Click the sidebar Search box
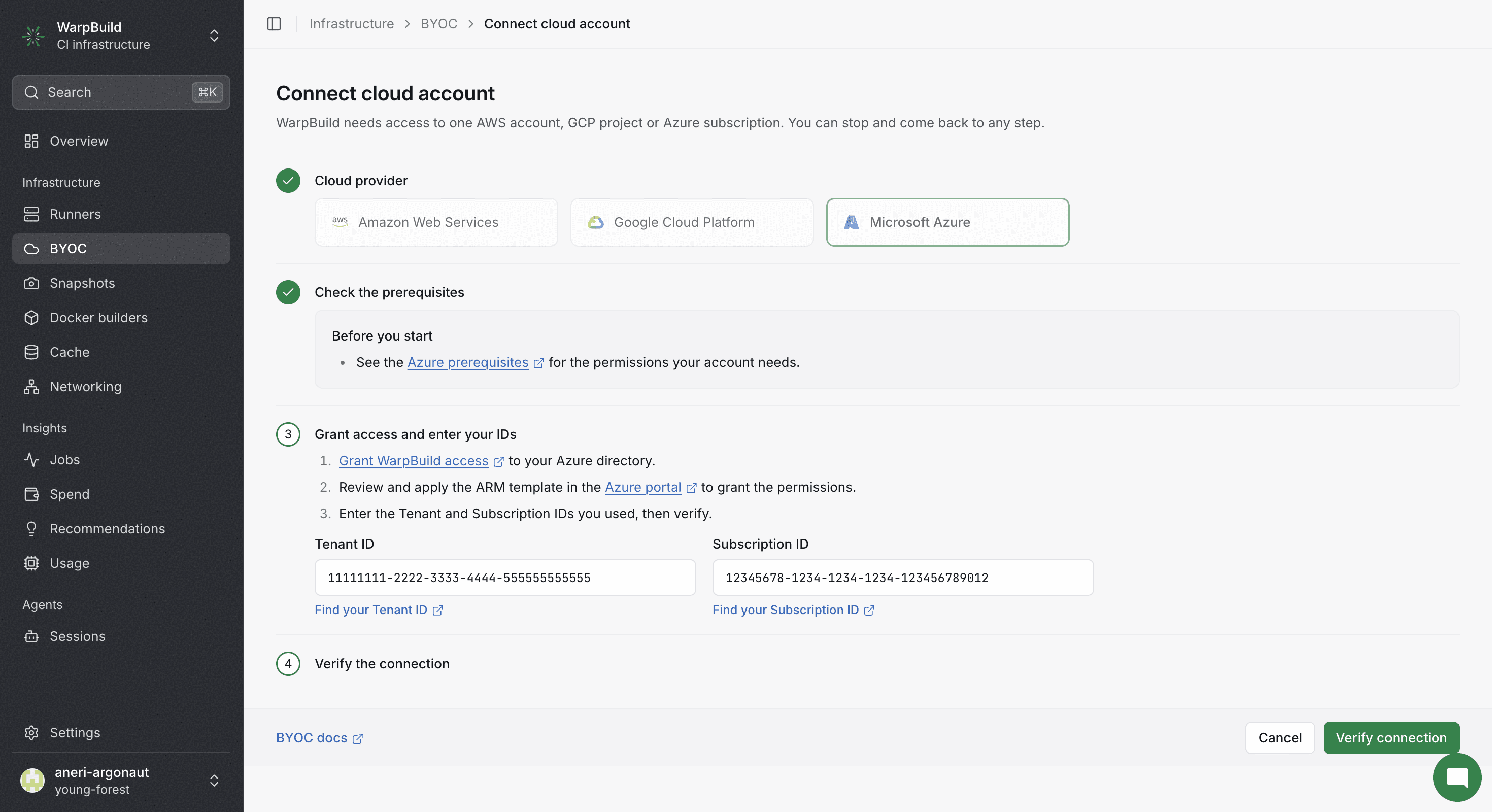 coord(121,92)
